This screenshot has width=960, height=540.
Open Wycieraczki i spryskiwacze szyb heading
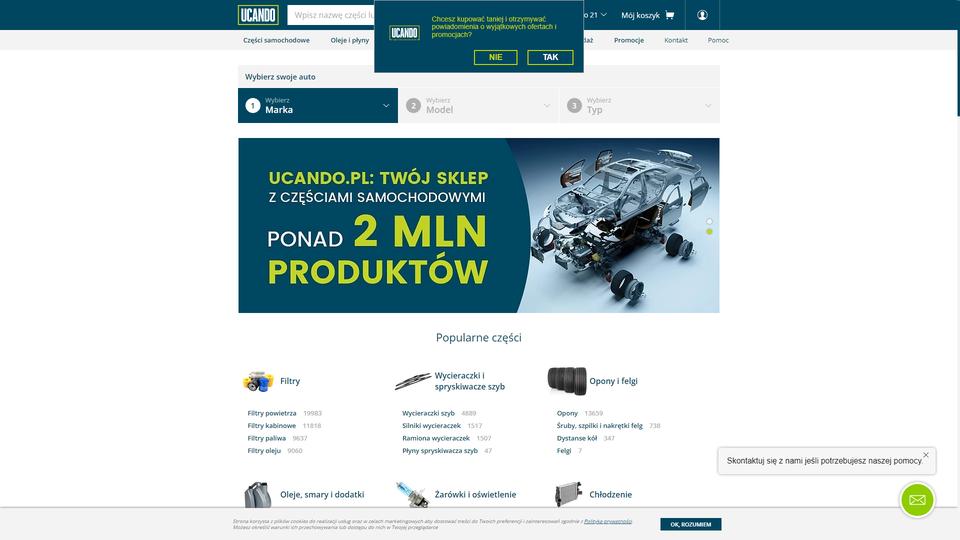tap(470, 381)
